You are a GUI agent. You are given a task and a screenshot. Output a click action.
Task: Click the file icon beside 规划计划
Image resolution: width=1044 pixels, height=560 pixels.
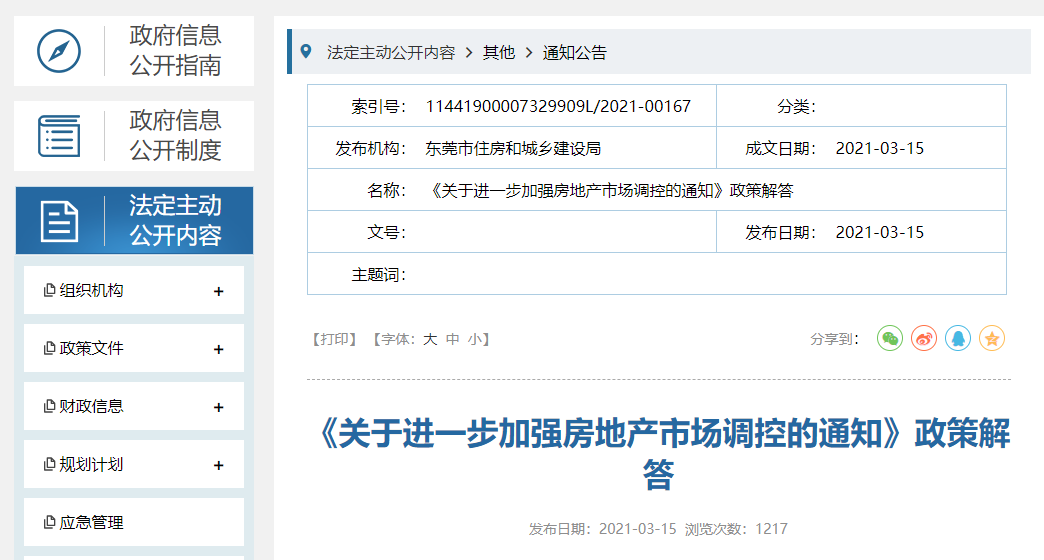tap(49, 464)
